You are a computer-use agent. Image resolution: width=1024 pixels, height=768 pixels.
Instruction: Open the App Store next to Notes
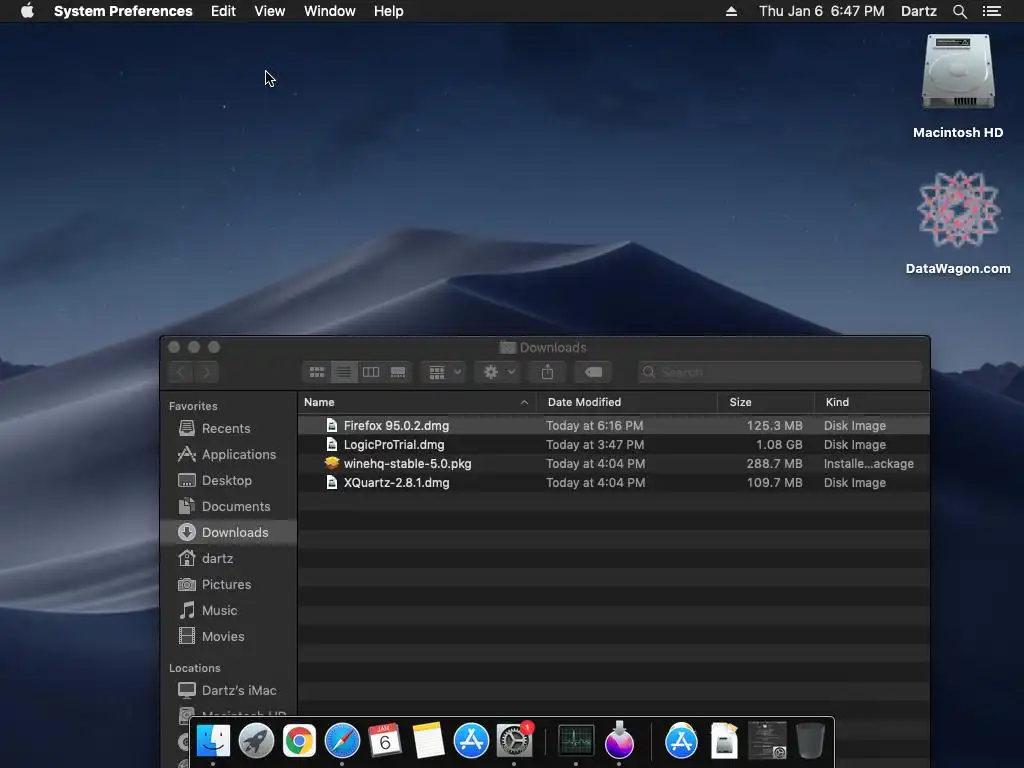471,741
